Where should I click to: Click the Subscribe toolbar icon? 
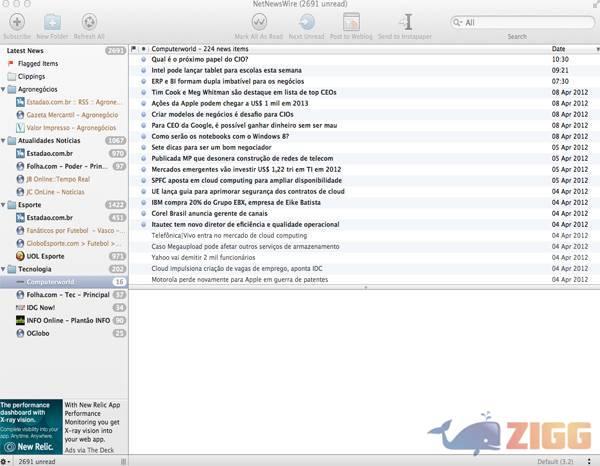coord(17,22)
